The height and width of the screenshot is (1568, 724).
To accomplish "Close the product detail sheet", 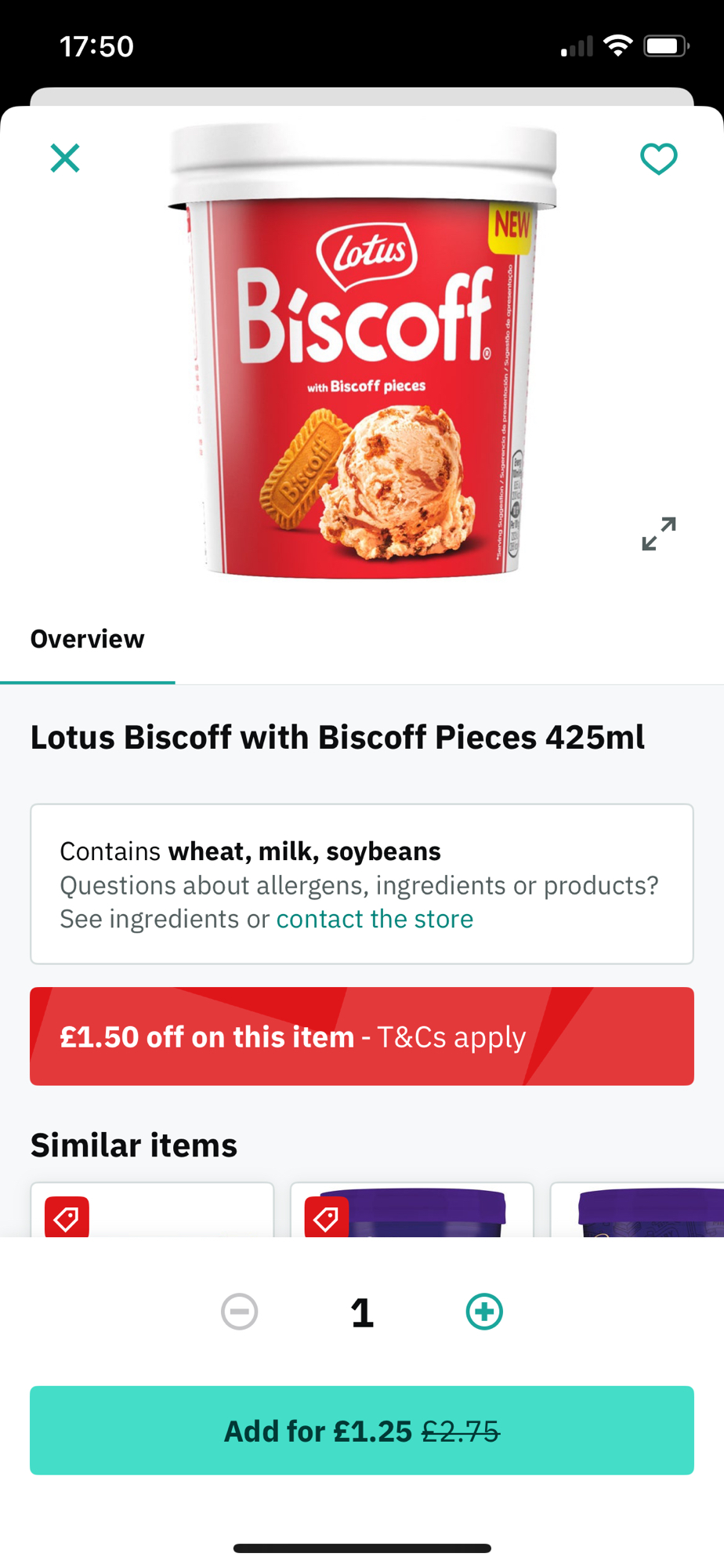I will tap(65, 158).
